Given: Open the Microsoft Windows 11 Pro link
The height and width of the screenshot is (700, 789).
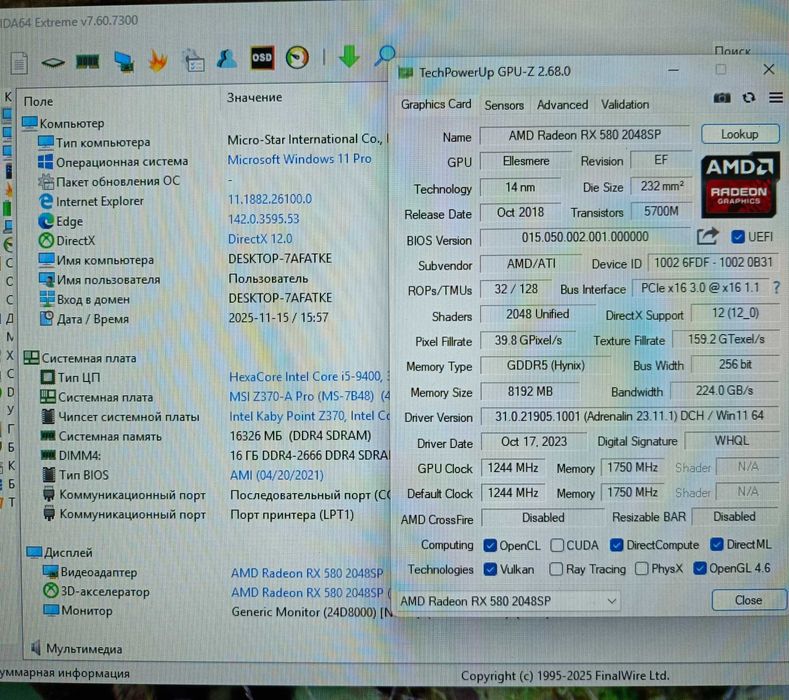Looking at the screenshot, I should 299,159.
